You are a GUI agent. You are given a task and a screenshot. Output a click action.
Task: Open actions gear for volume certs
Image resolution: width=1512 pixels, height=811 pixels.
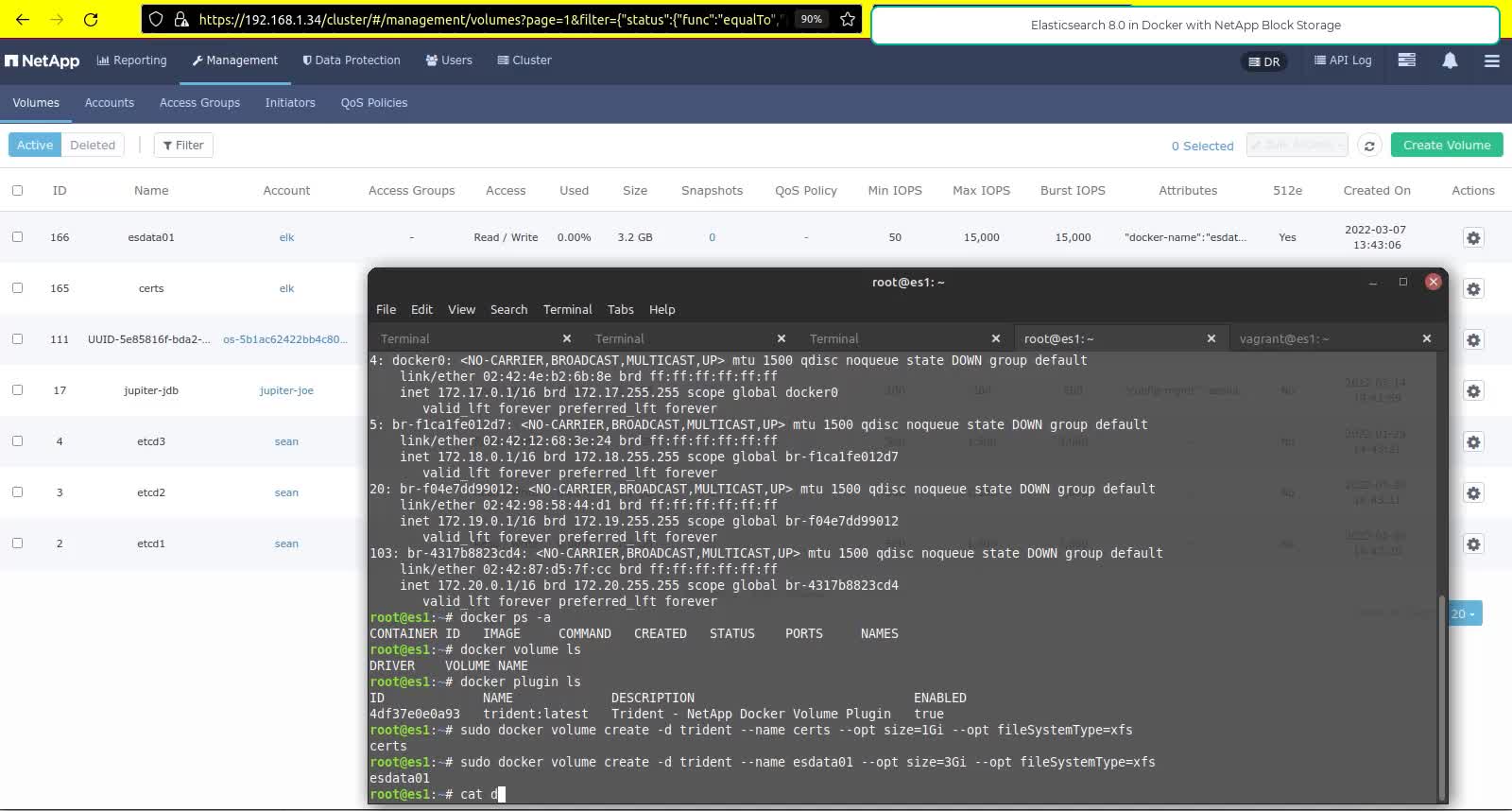coord(1473,288)
